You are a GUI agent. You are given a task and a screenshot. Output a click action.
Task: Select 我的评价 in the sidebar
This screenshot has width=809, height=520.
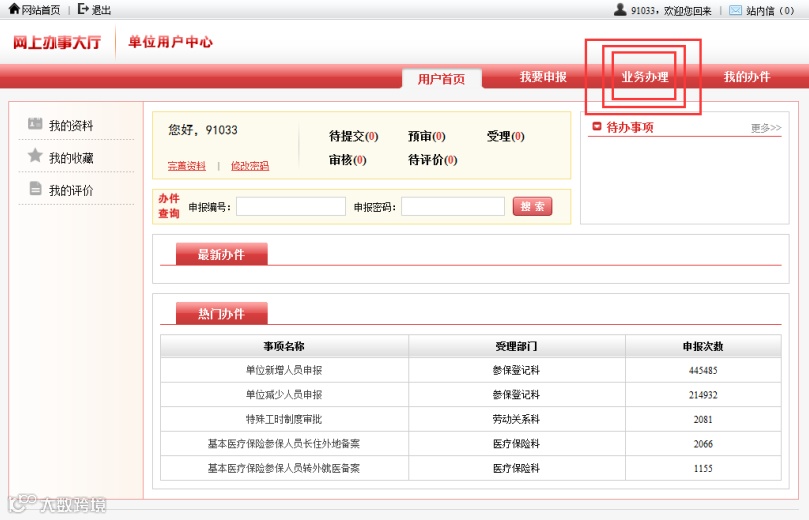[71, 190]
